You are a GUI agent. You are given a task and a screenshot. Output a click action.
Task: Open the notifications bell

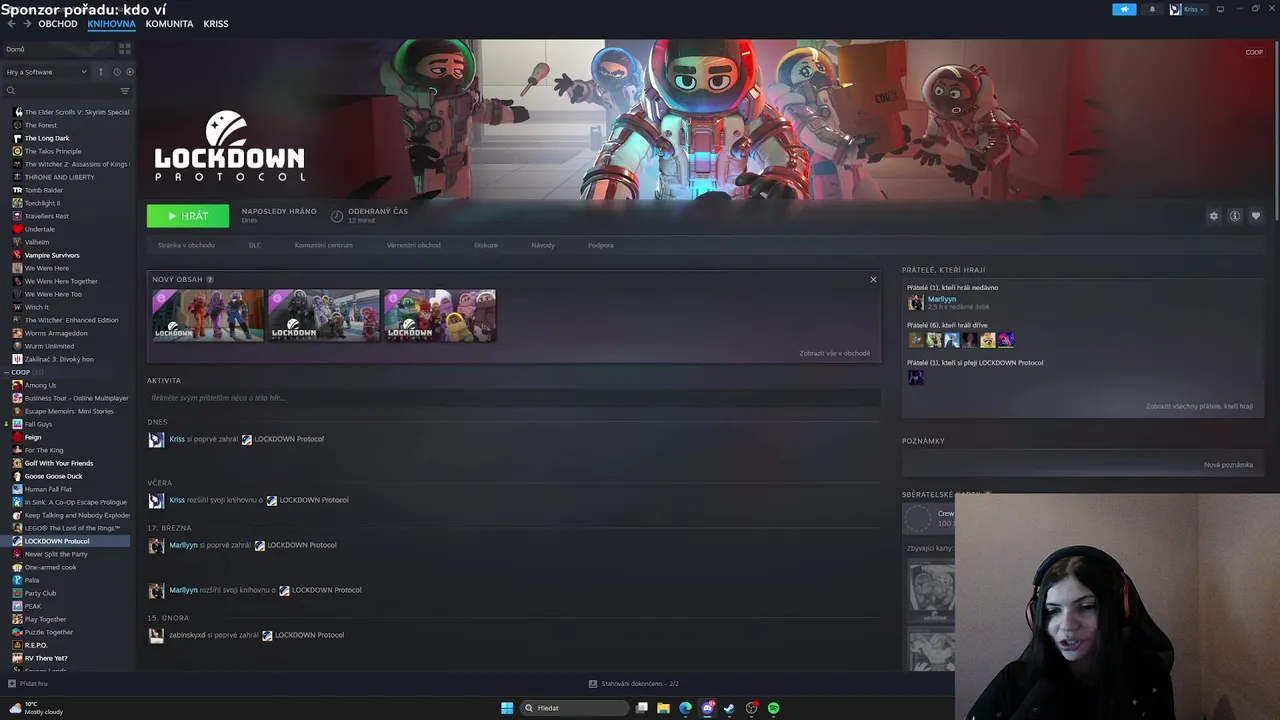1151,9
